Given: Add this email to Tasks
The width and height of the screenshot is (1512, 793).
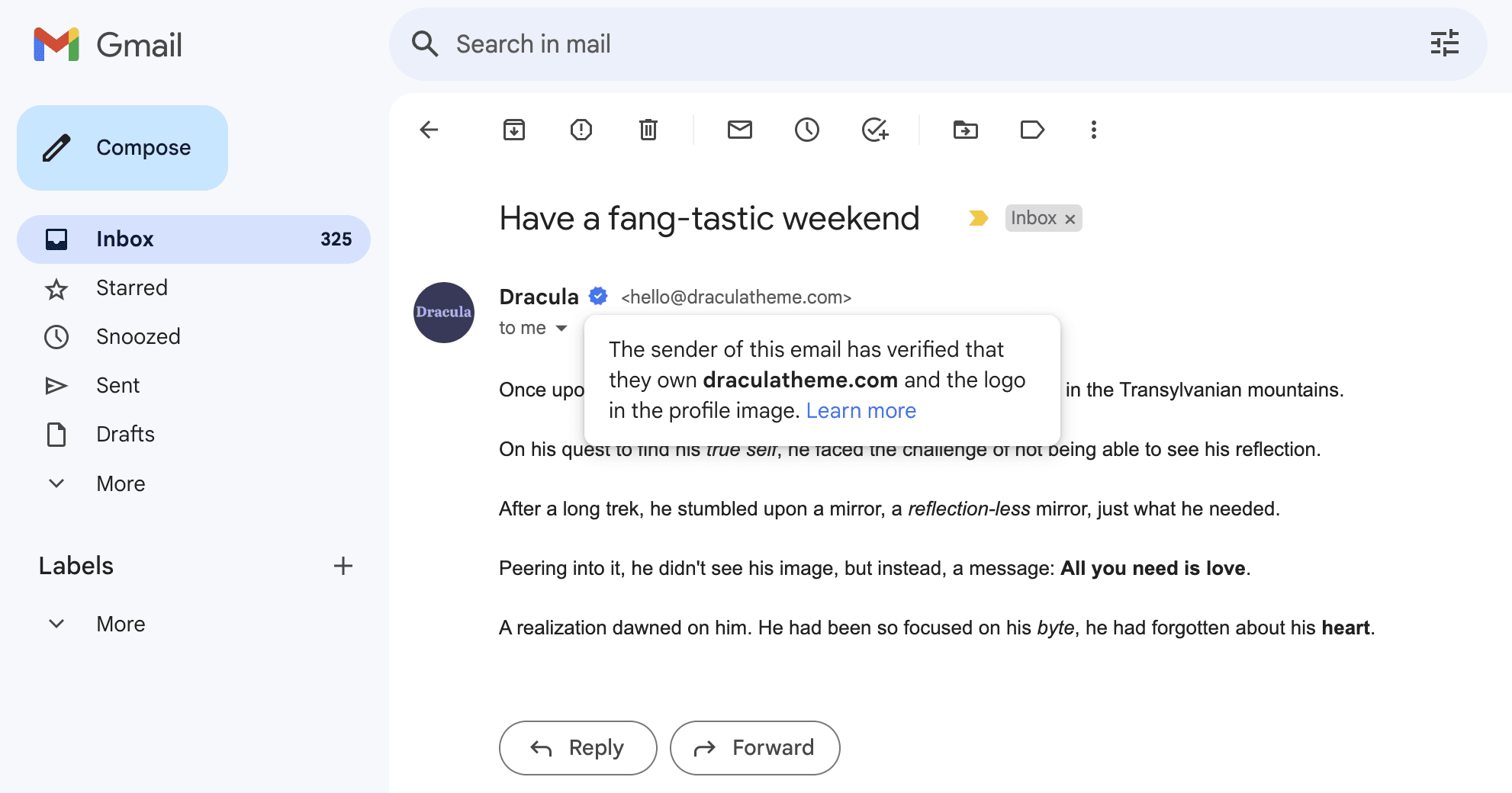Looking at the screenshot, I should point(875,130).
